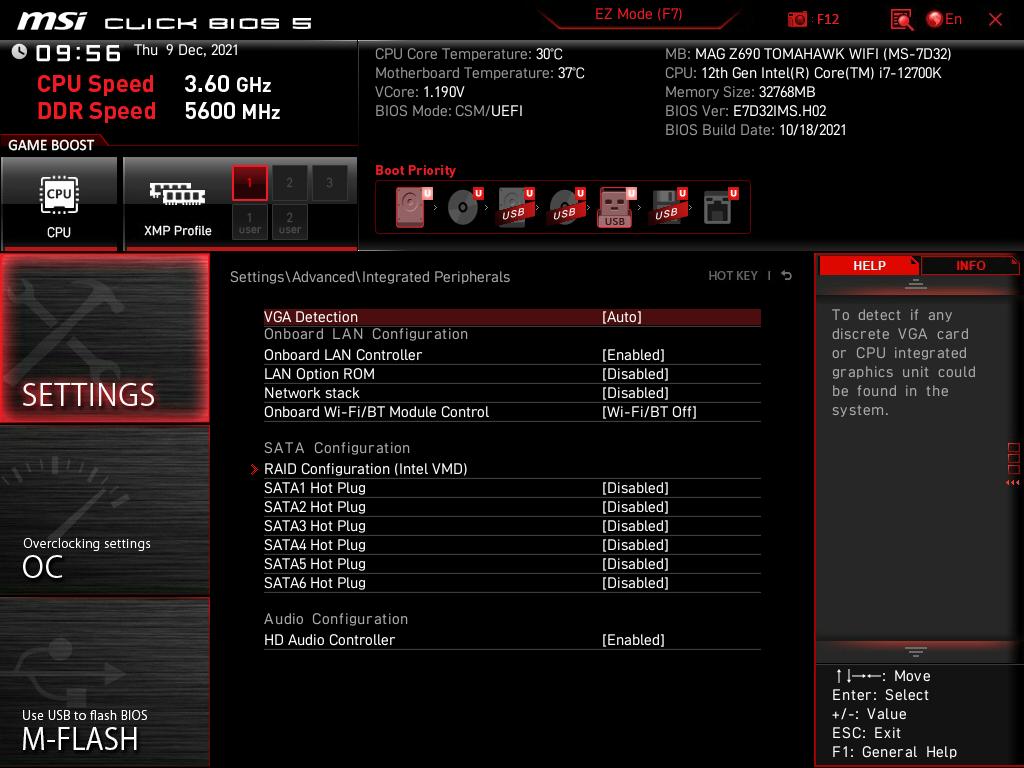Screen dimensions: 1024x768
Task: Open VGA Detection [Auto] option
Action: (512, 317)
